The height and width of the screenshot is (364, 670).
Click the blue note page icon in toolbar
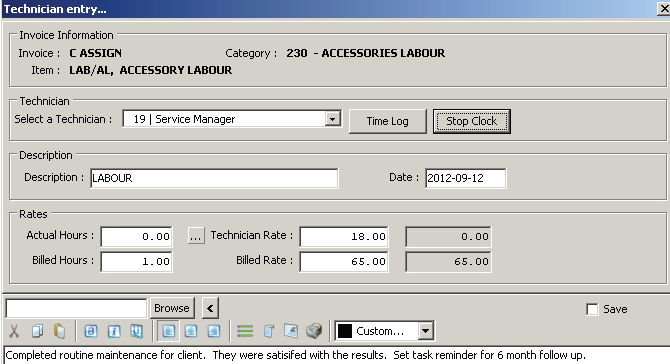click(268, 331)
